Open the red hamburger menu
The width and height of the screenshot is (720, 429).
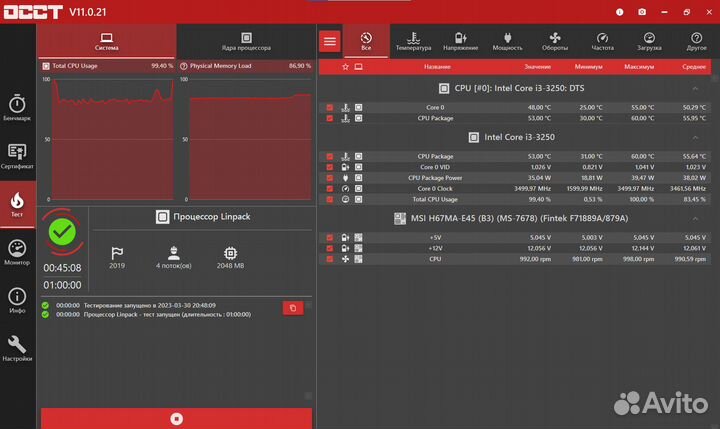[330, 41]
